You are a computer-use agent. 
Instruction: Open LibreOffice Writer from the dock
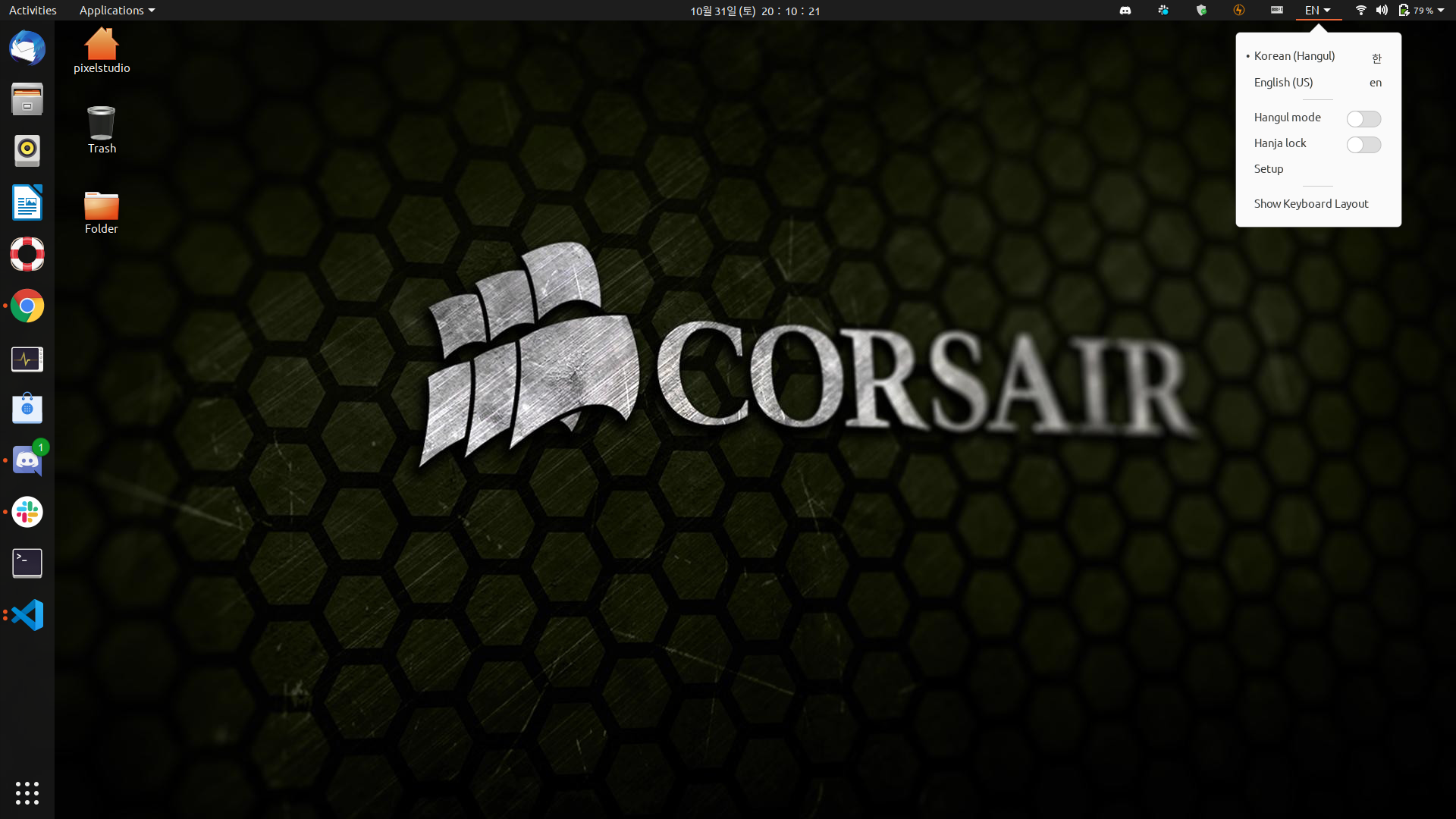27,202
